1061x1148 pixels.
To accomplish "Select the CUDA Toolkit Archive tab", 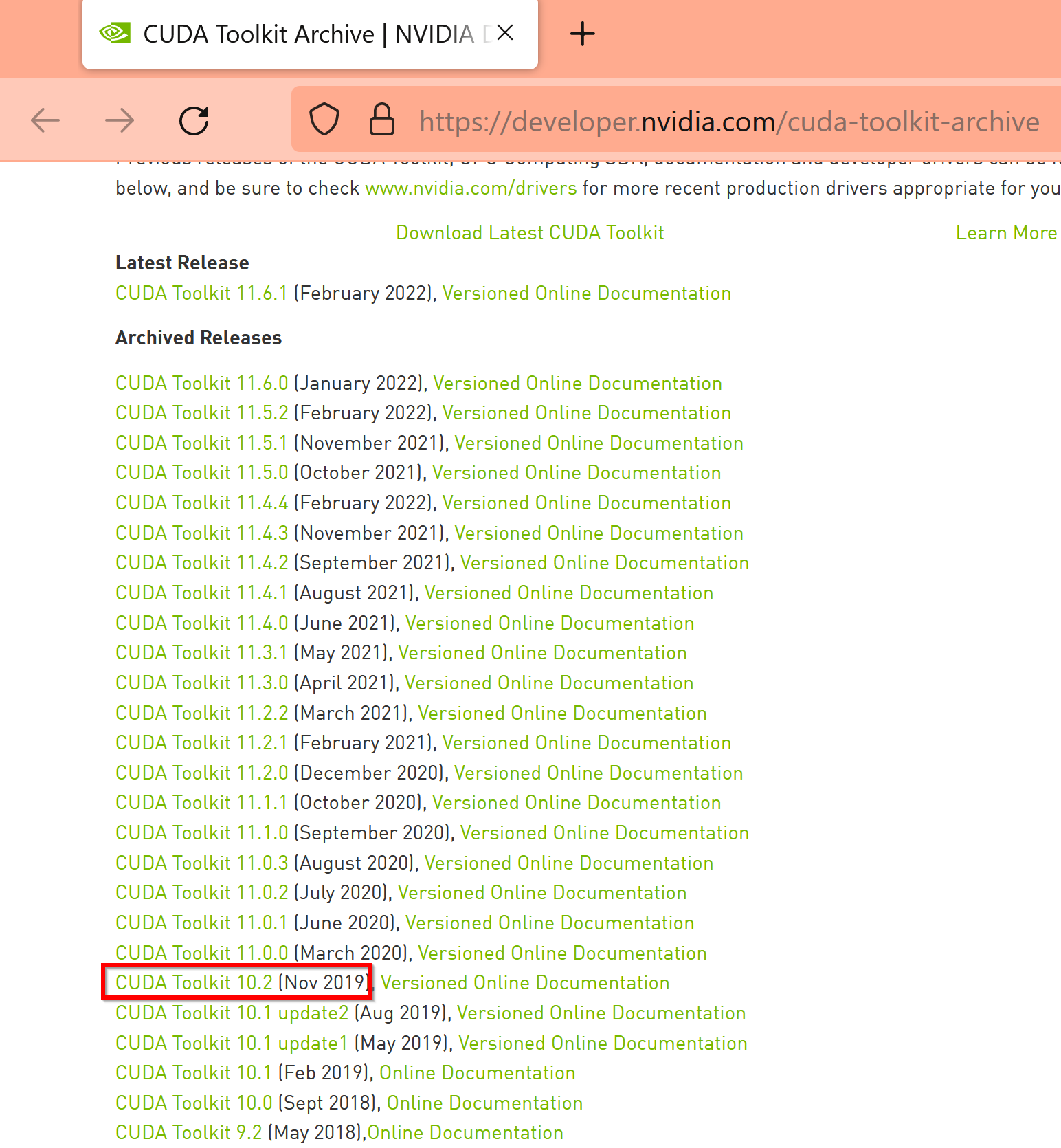I will (x=310, y=34).
